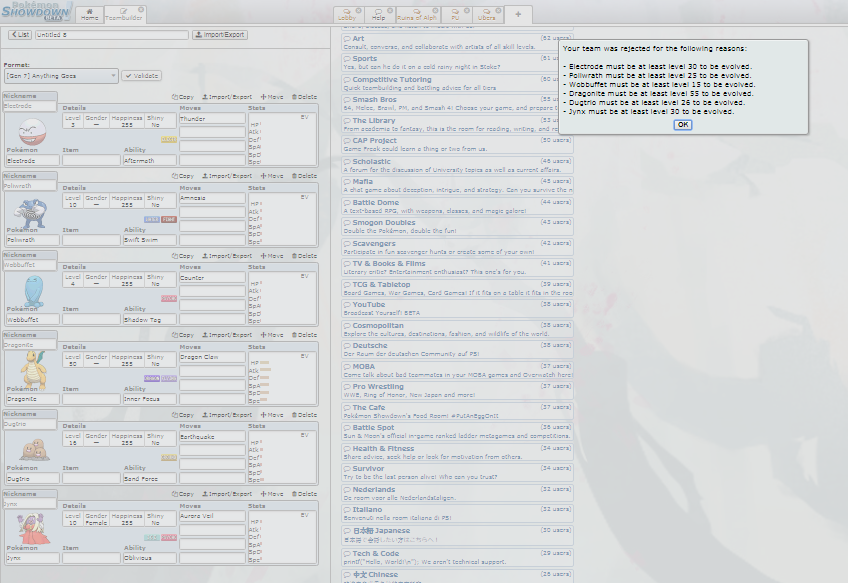
Task: Click OK in the team rejected dialog
Action: tap(683, 124)
